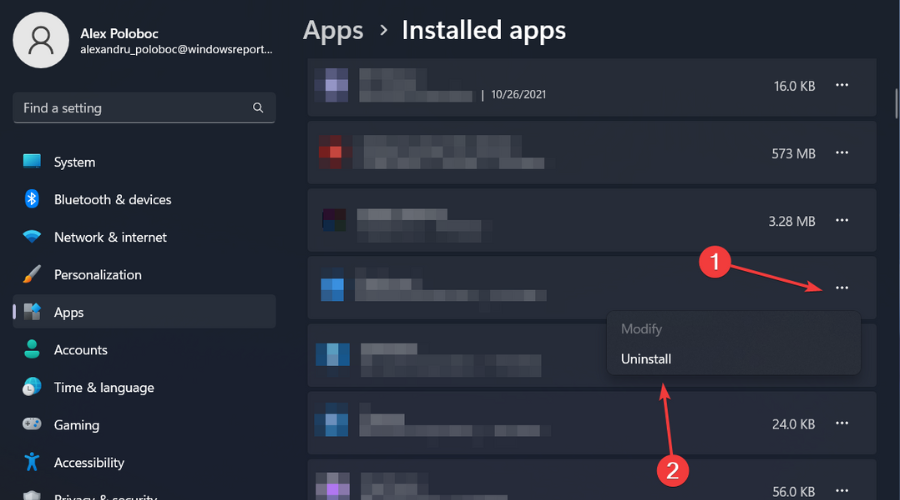Image resolution: width=900 pixels, height=500 pixels.
Task: Click the Apps breadcrumb link
Action: click(333, 30)
